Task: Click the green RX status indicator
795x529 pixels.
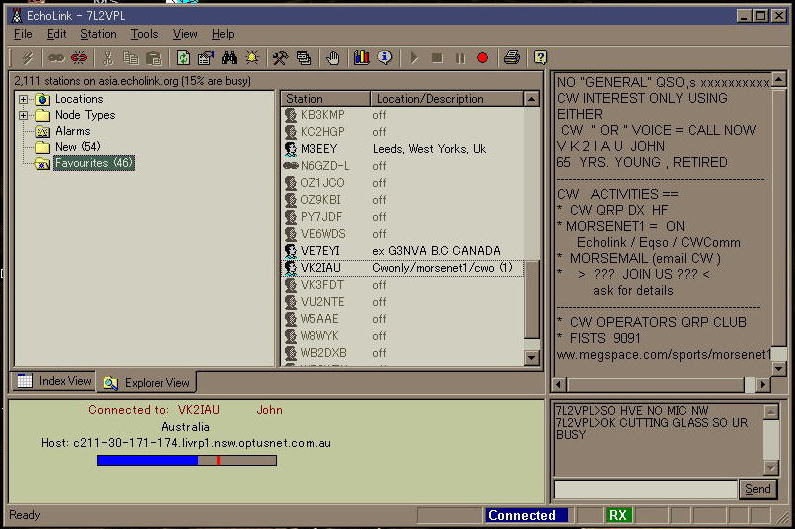Action: pos(618,515)
